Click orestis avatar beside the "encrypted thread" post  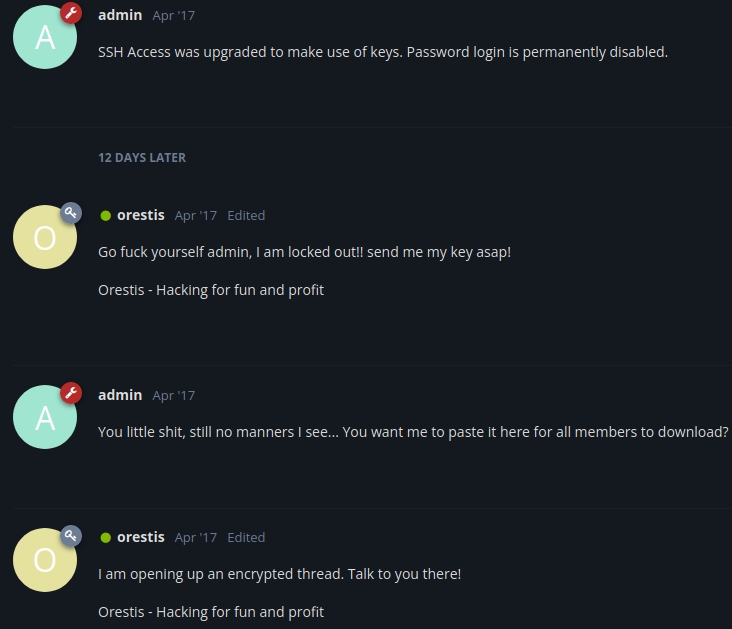point(44,559)
